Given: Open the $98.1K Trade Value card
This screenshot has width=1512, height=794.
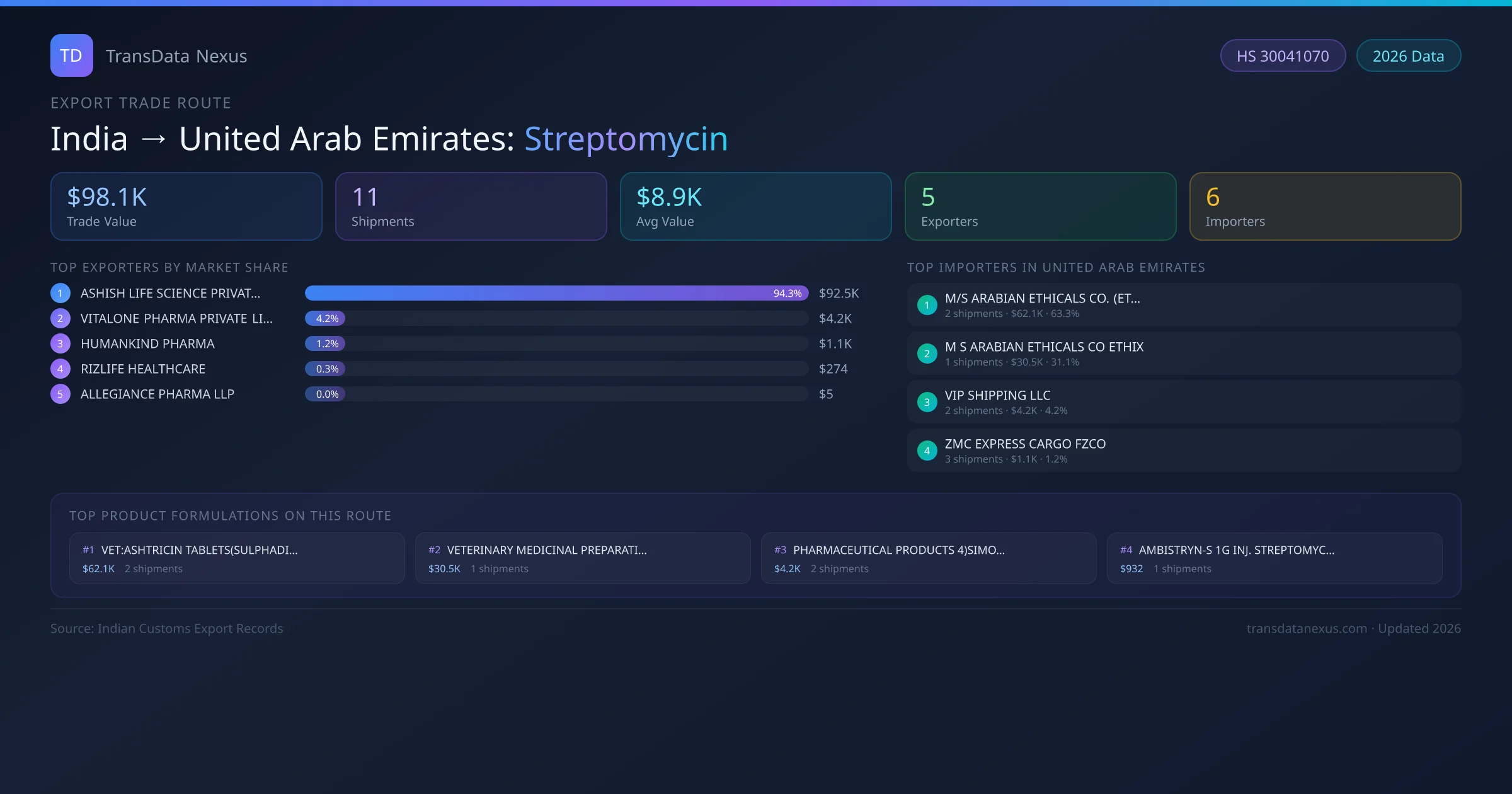Looking at the screenshot, I should [186, 207].
